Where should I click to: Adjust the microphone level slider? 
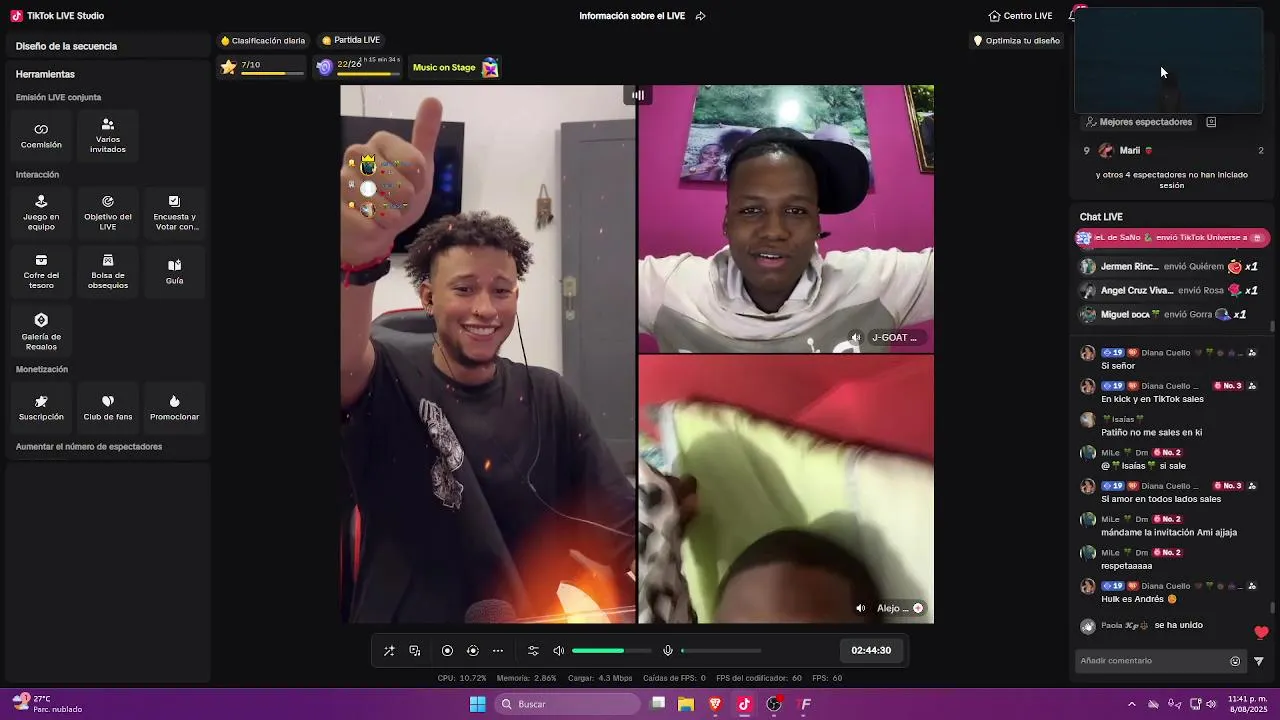(721, 651)
